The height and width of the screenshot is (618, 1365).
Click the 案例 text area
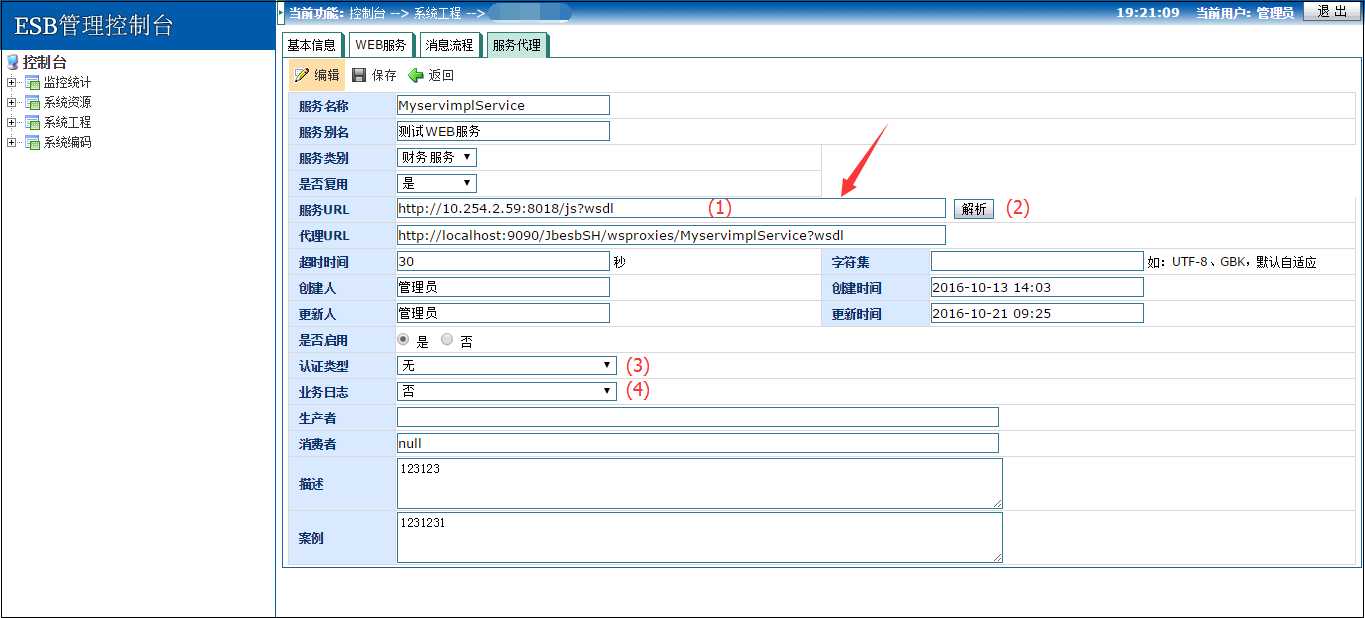coord(699,537)
